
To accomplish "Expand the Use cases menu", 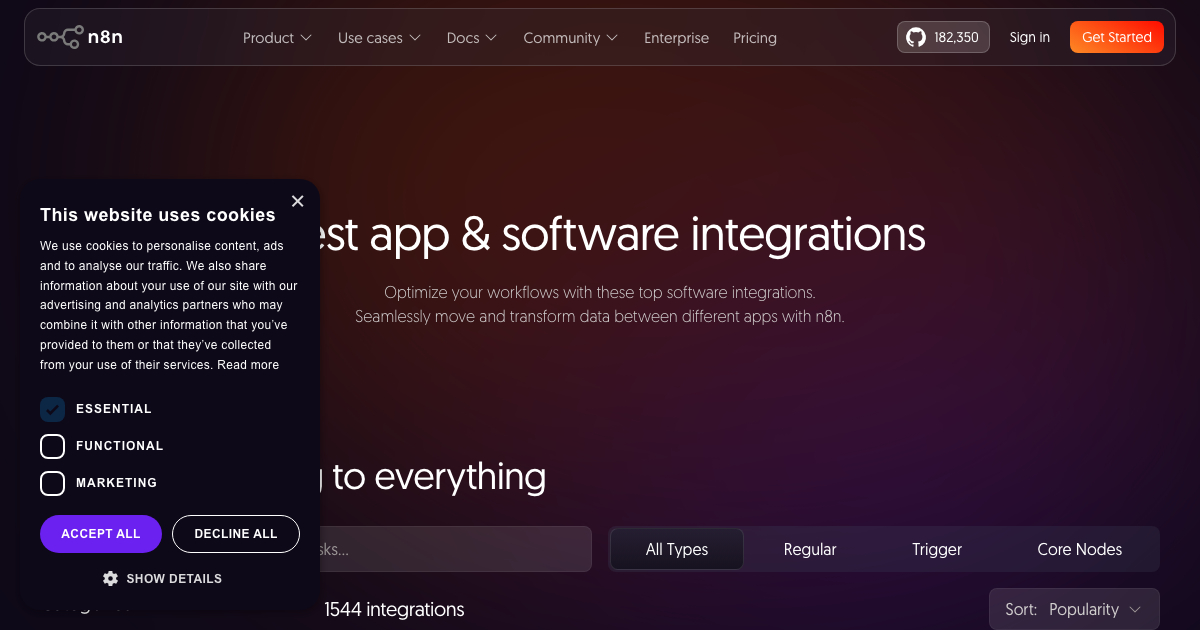I will [x=379, y=38].
